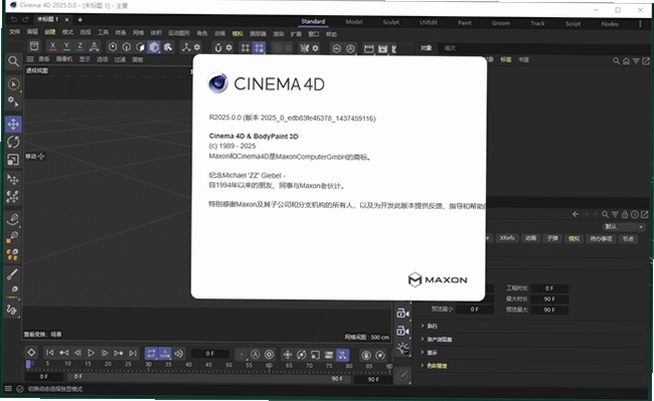Open the render view clapperboard icon
Image resolution: width=654 pixels, height=401 pixels.
(x=369, y=48)
